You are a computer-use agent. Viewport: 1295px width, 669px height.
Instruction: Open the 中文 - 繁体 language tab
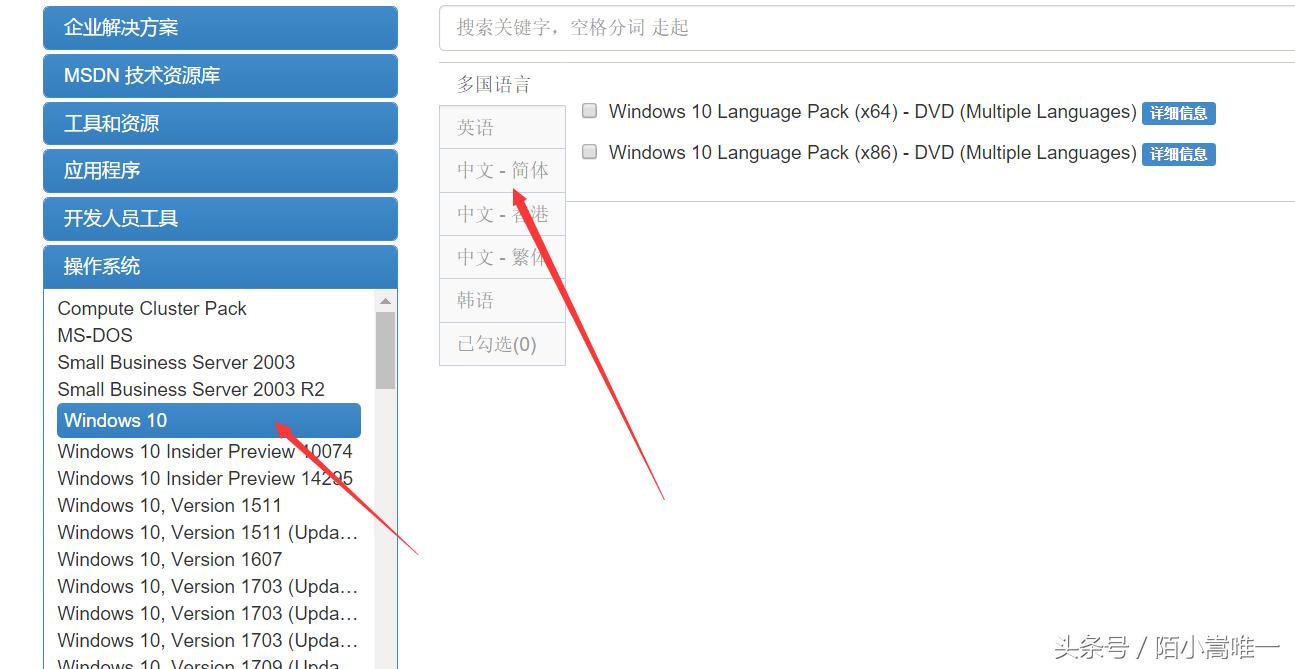502,257
